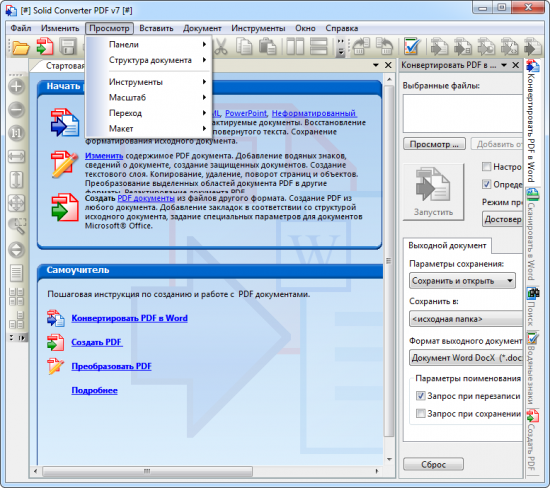550x488 pixels.
Task: Select the Actual Size 1:1 icon
Action: point(16,133)
